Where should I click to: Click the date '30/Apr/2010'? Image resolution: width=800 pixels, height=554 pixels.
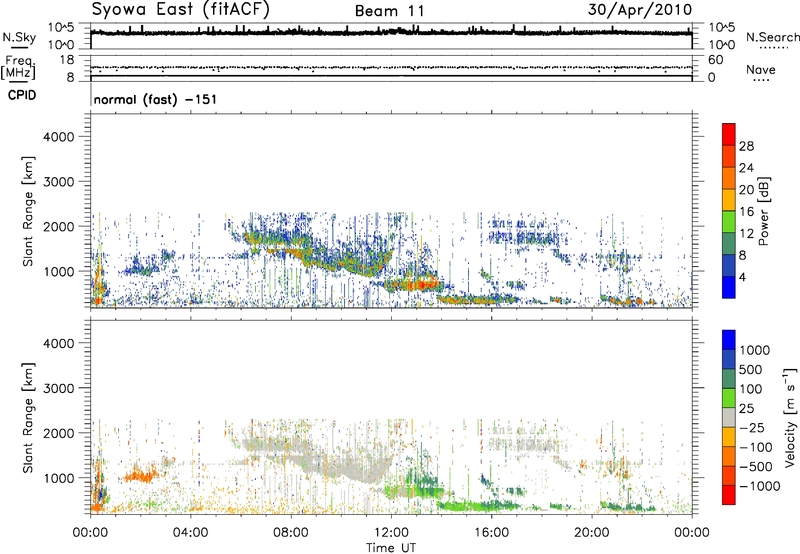pos(639,10)
